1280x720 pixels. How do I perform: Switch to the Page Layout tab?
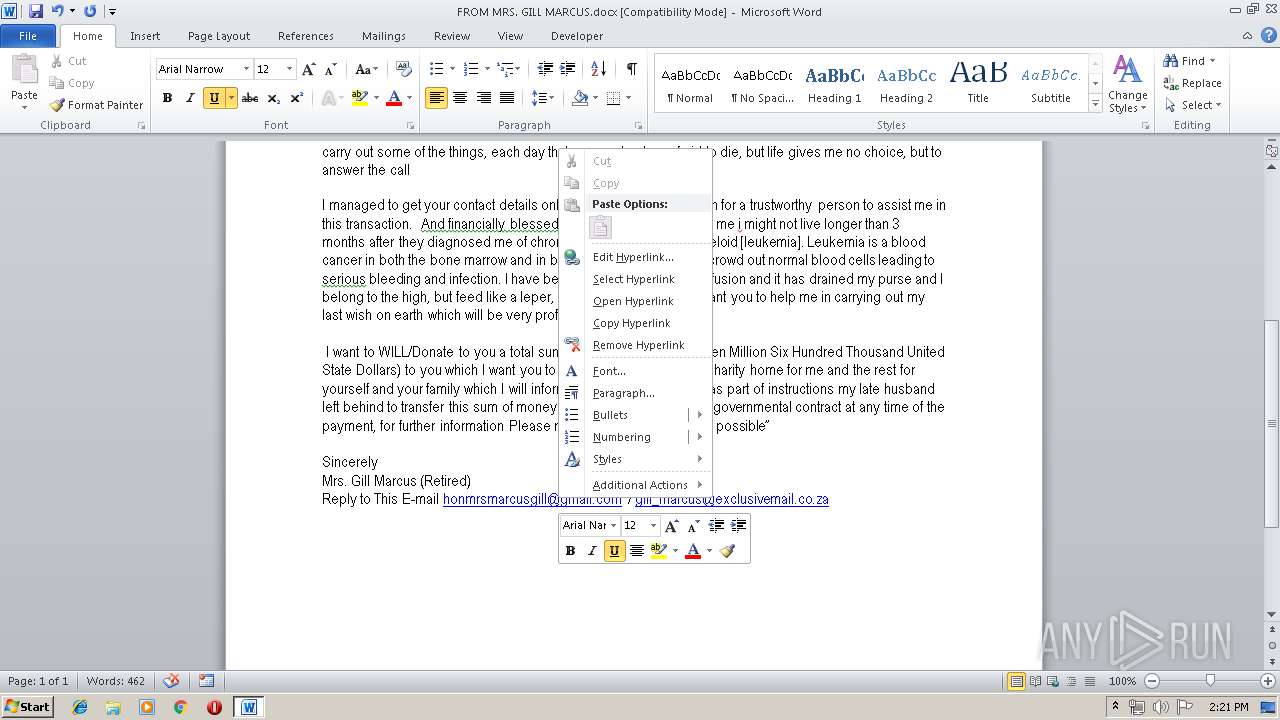coord(219,36)
